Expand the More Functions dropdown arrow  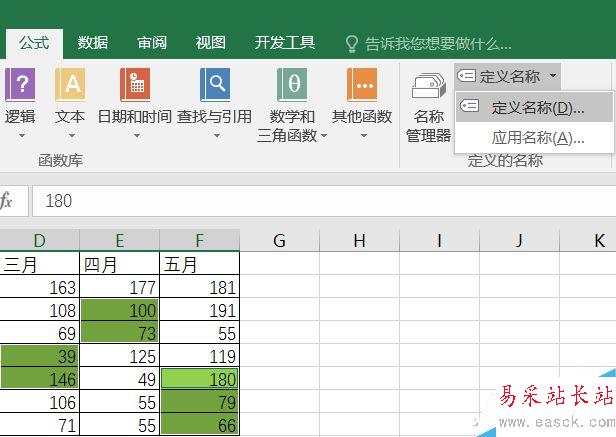click(x=362, y=136)
